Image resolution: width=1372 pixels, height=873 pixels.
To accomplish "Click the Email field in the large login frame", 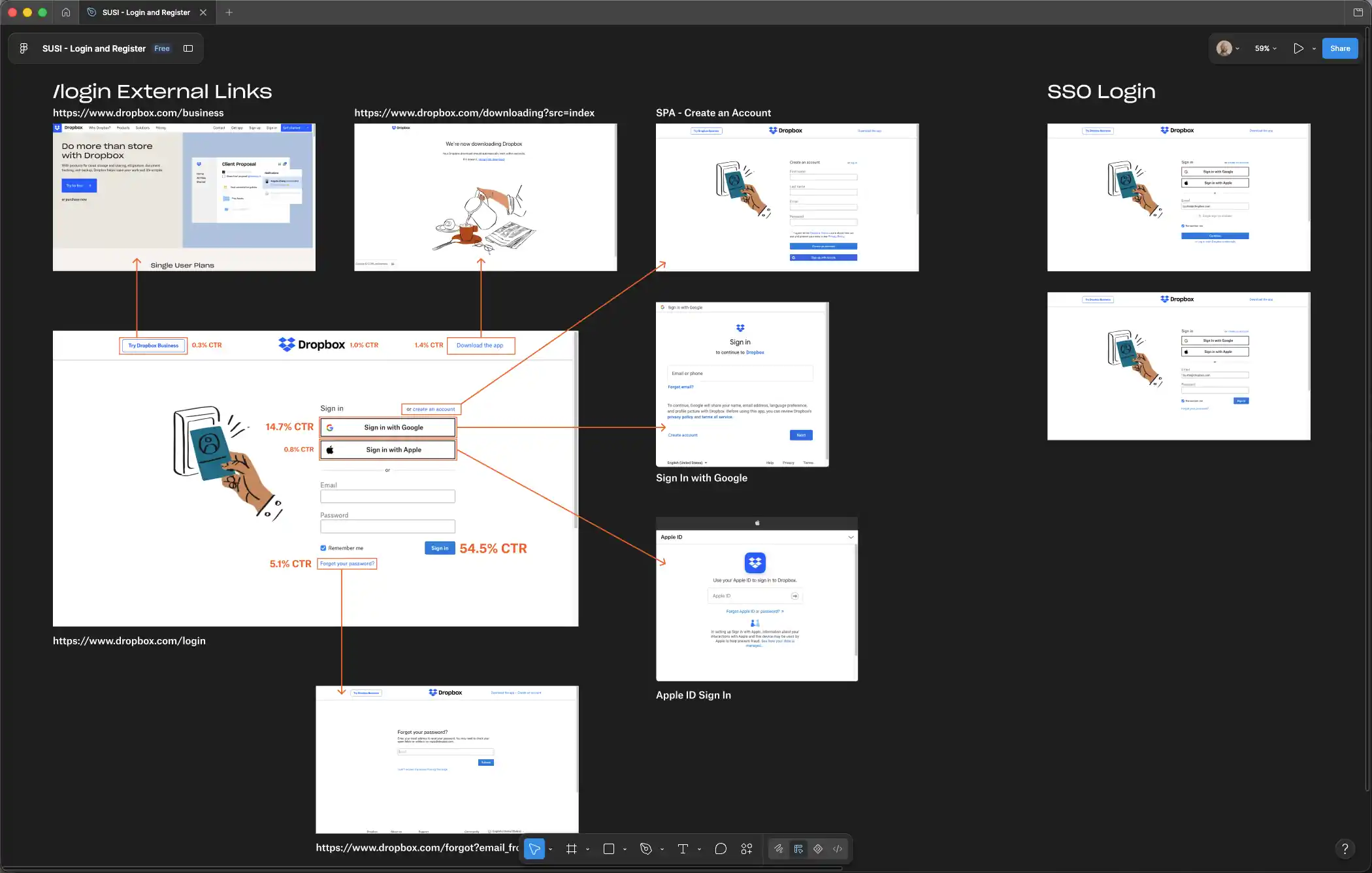I will 387,496.
